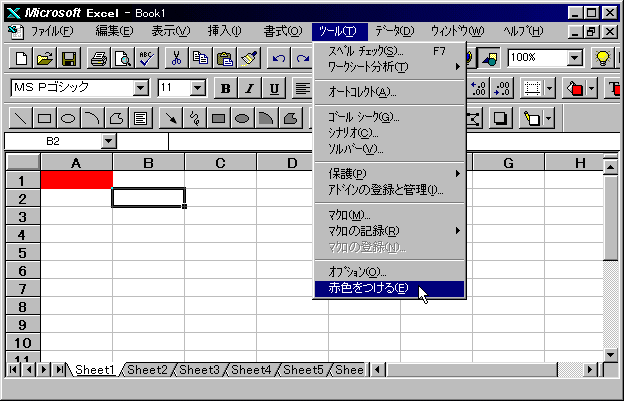Screen dimensions: 624x401
Task: Switch to the Sheet4 tab
Action: [x=251, y=370]
